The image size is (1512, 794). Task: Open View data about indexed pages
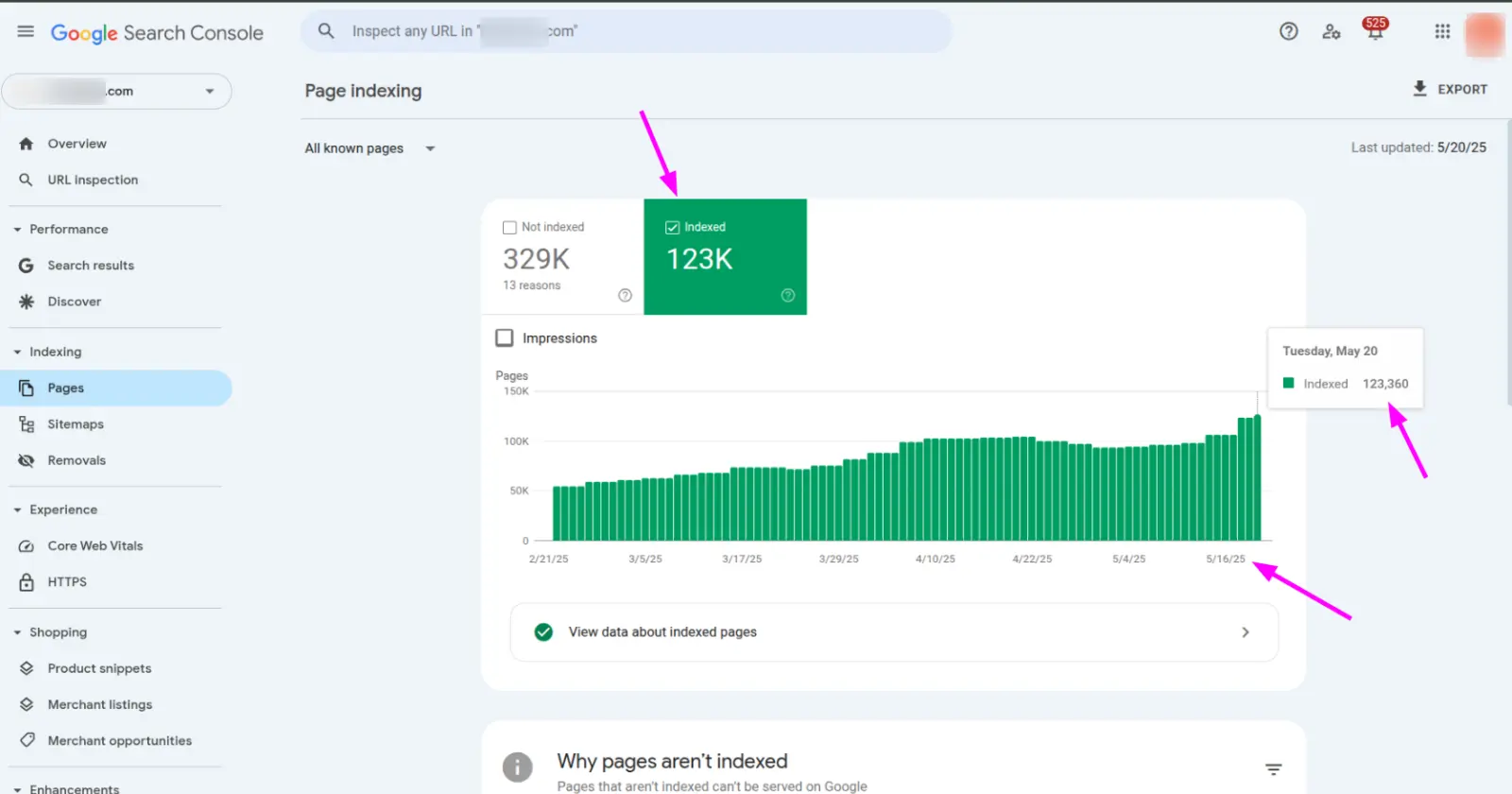894,632
